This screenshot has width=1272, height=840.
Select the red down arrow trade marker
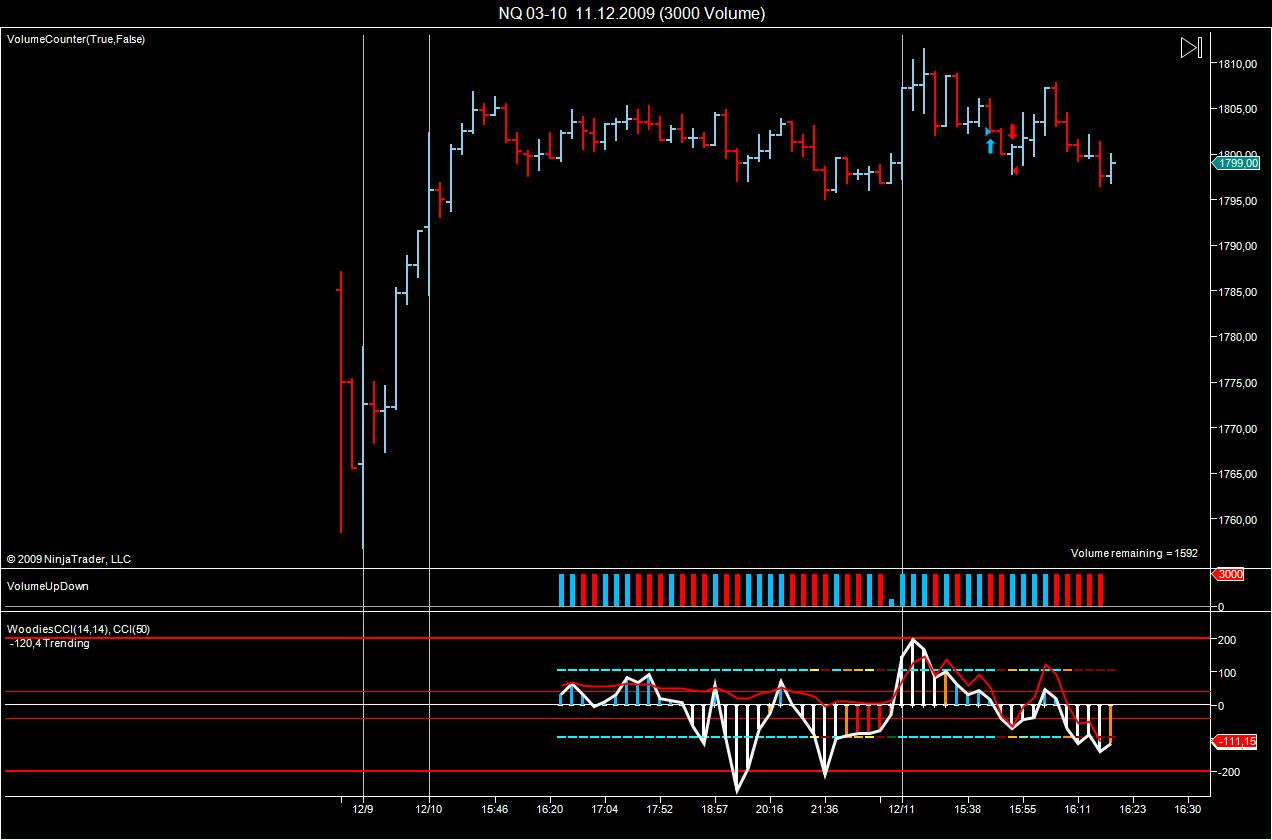1012,131
